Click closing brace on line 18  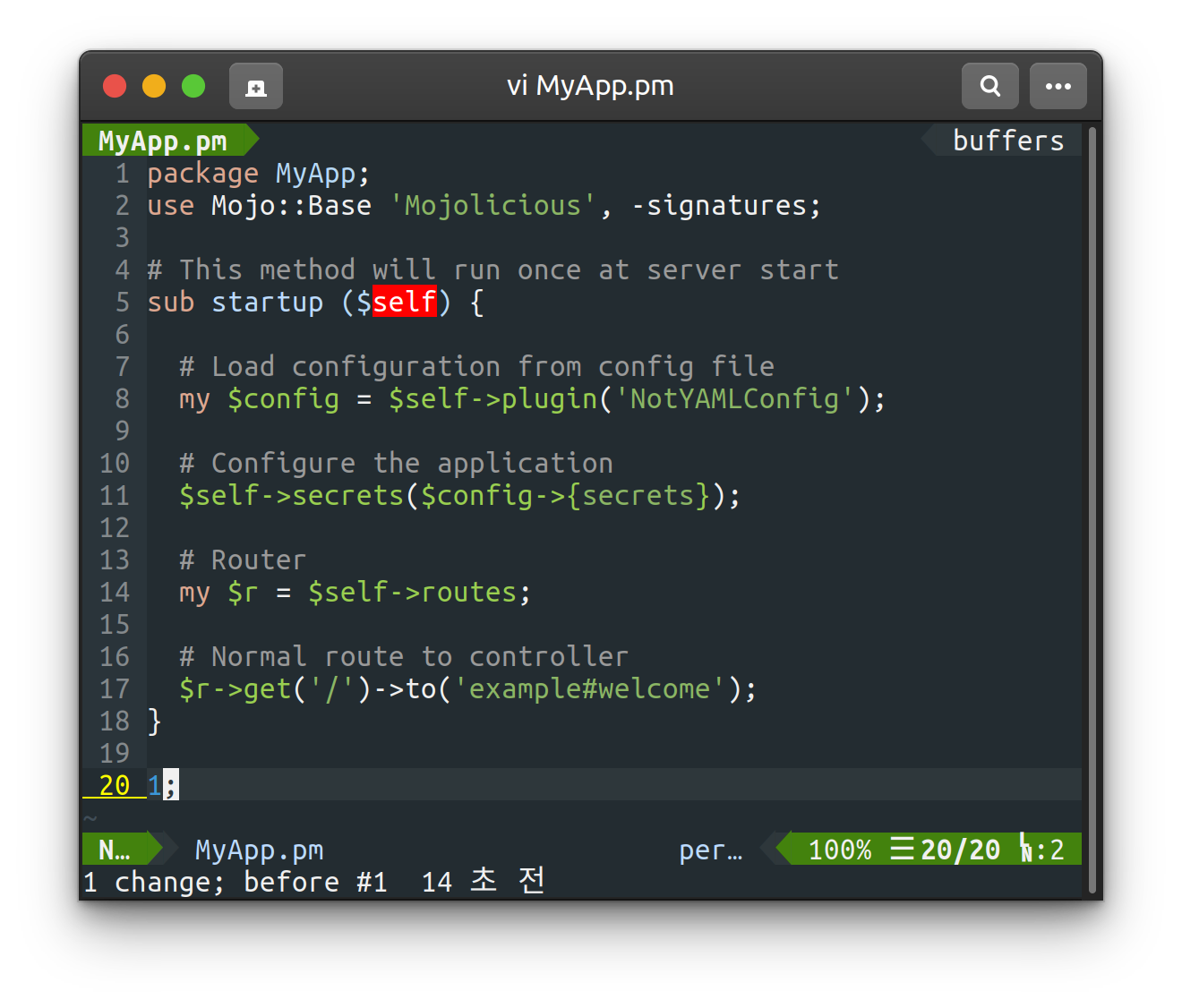(155, 721)
